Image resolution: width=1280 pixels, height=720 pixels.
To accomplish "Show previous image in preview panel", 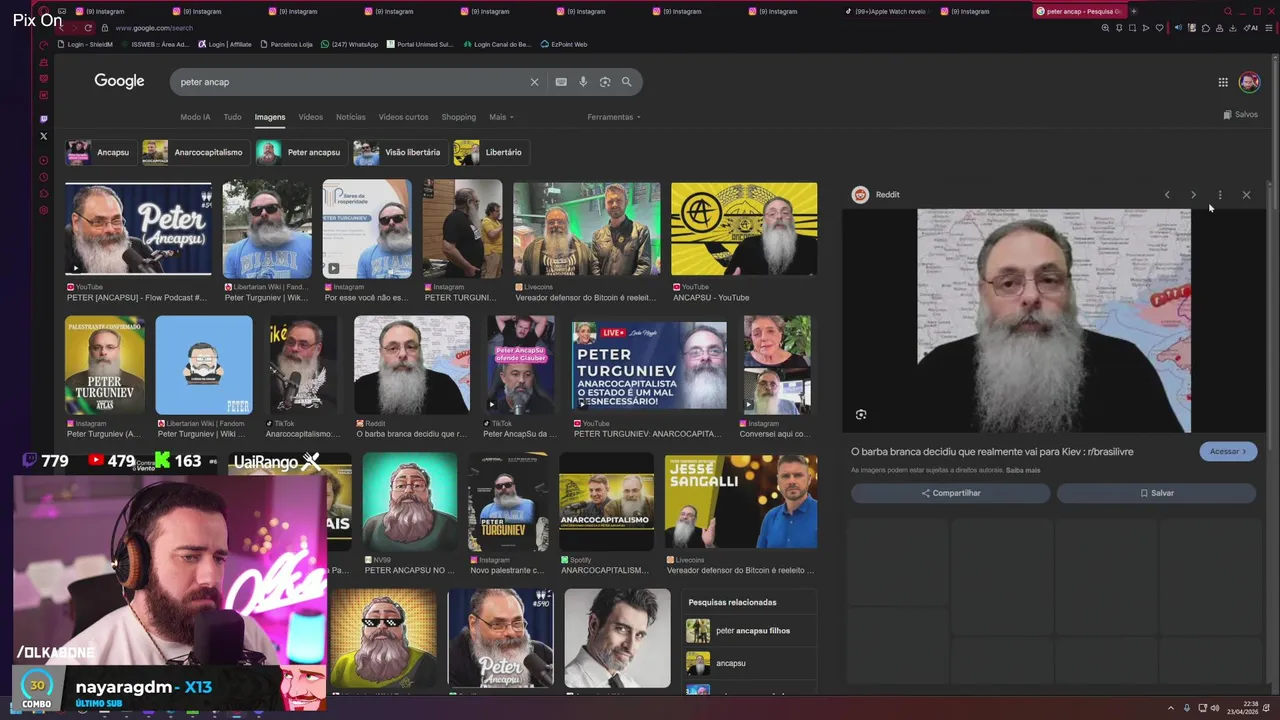I will (1167, 195).
